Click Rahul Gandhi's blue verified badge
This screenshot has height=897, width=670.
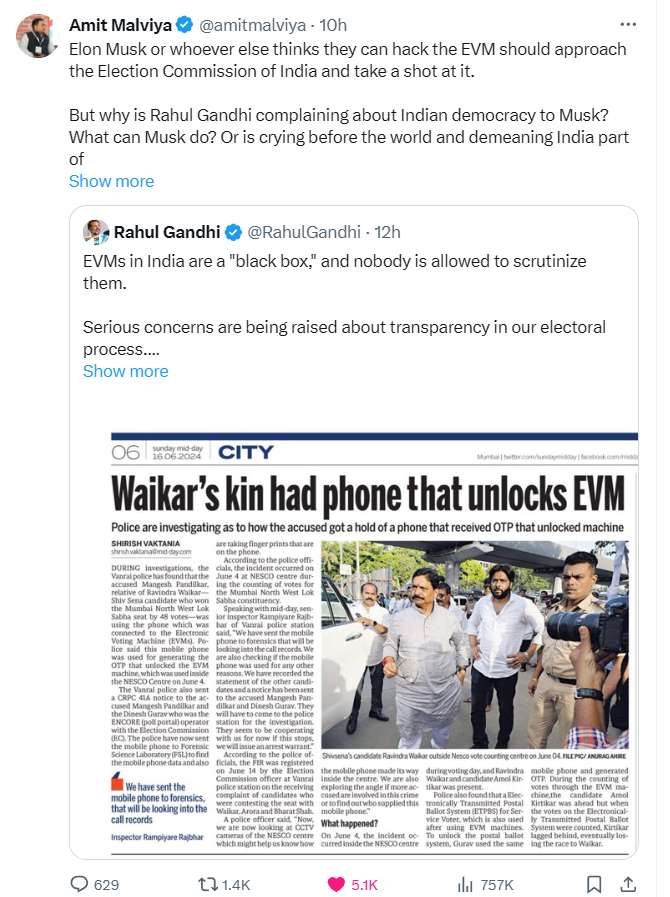[x=233, y=232]
